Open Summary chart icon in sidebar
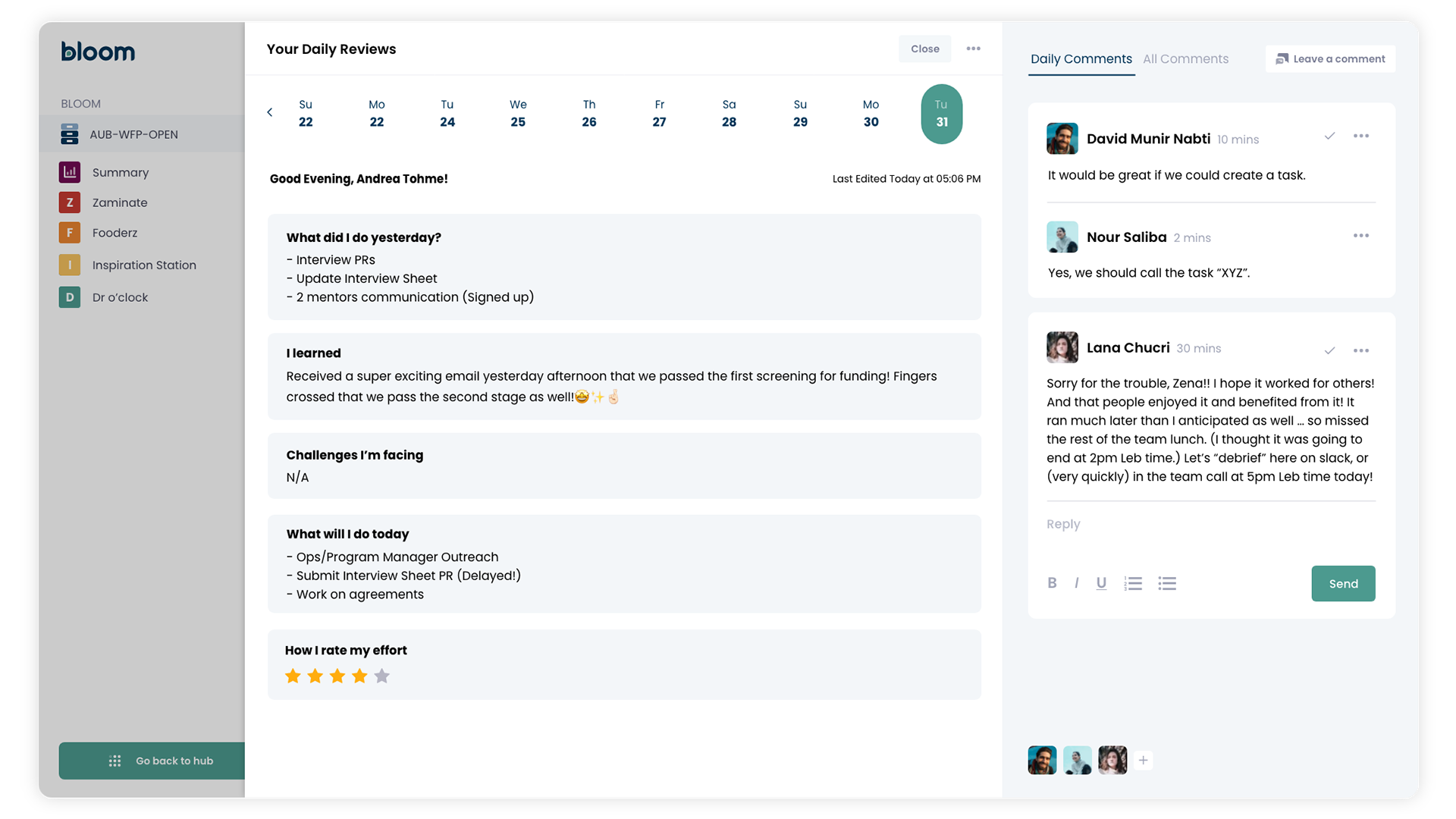This screenshot has height=819, width=1456. point(70,172)
